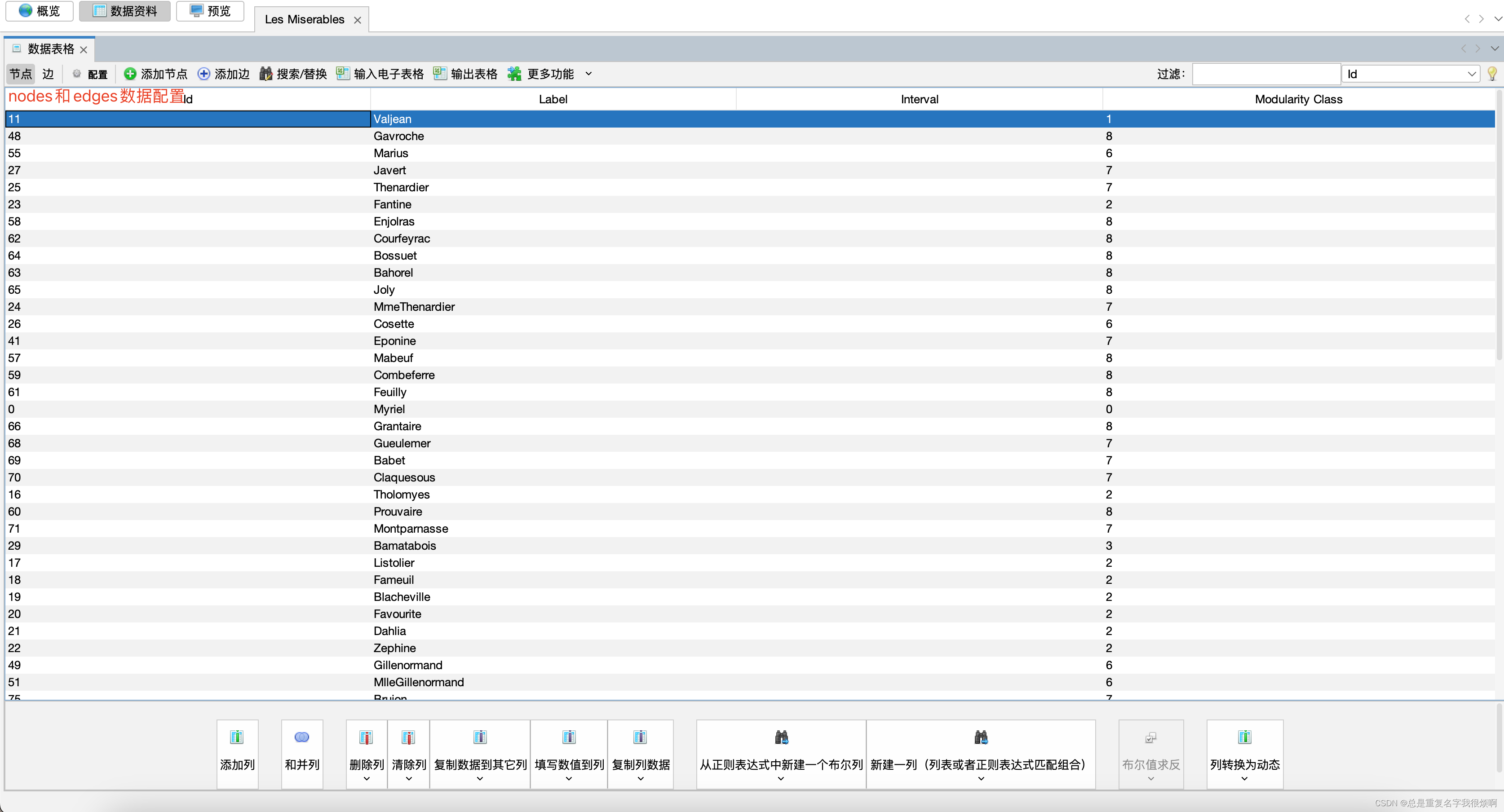Screen dimensions: 1504x812
Task: Switch to the 预览 tab
Action: [x=210, y=10]
